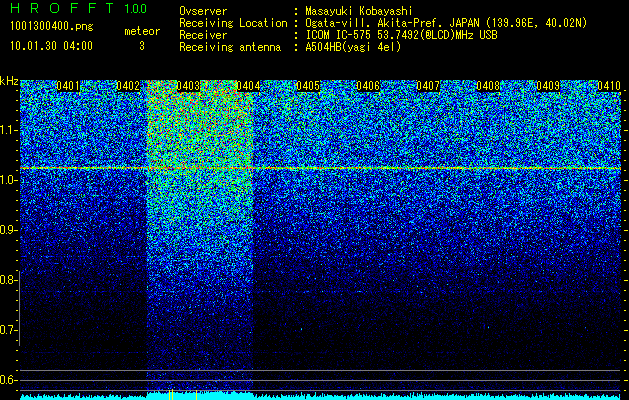Image resolution: width=629 pixels, height=400 pixels.
Task: Click the meteor count value 3
Action: point(142,46)
